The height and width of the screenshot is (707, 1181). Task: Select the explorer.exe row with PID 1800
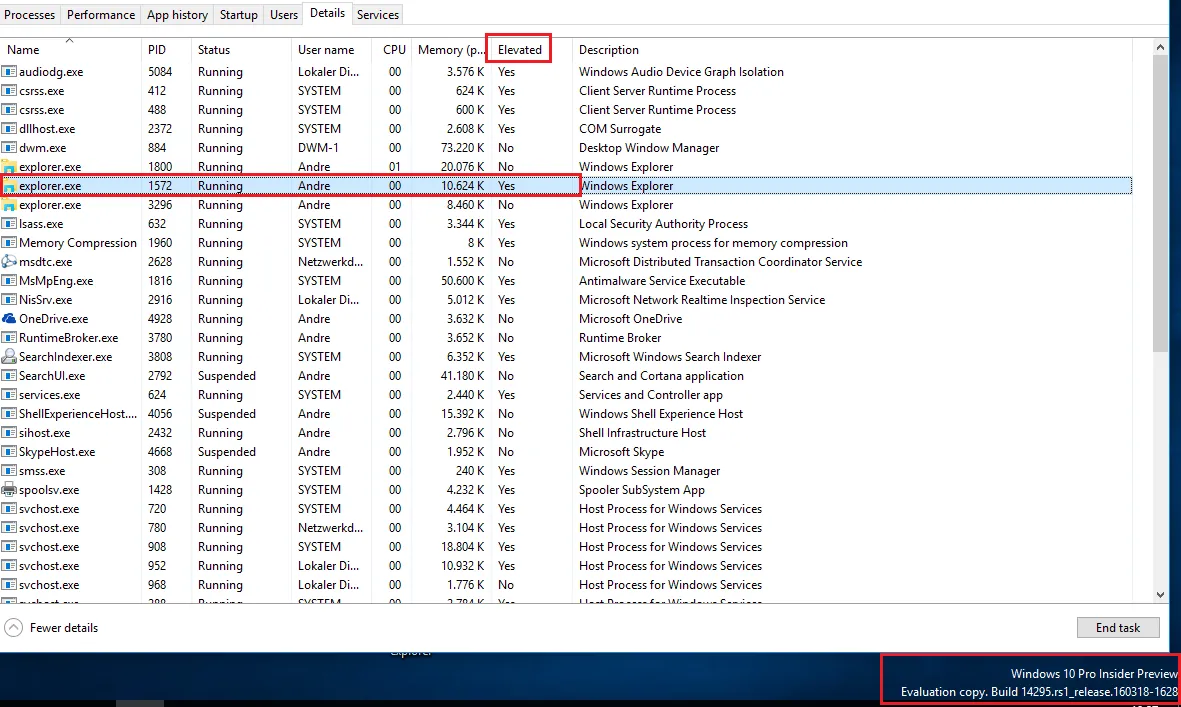(566, 166)
